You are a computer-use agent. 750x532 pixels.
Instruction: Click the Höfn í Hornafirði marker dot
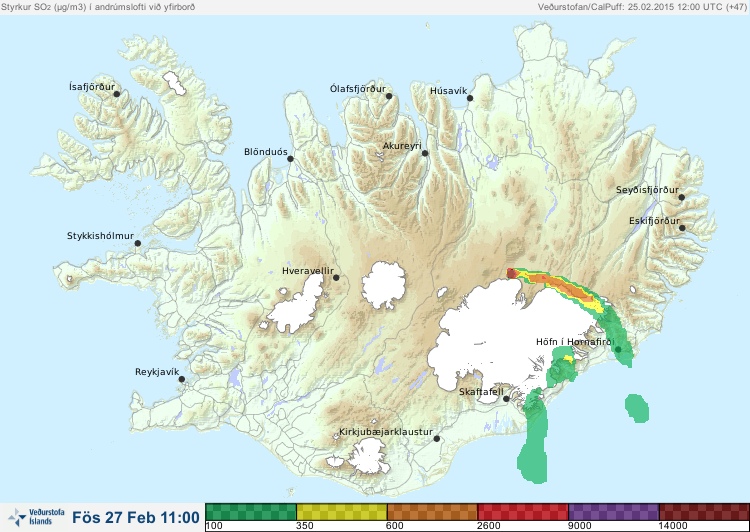coord(618,350)
